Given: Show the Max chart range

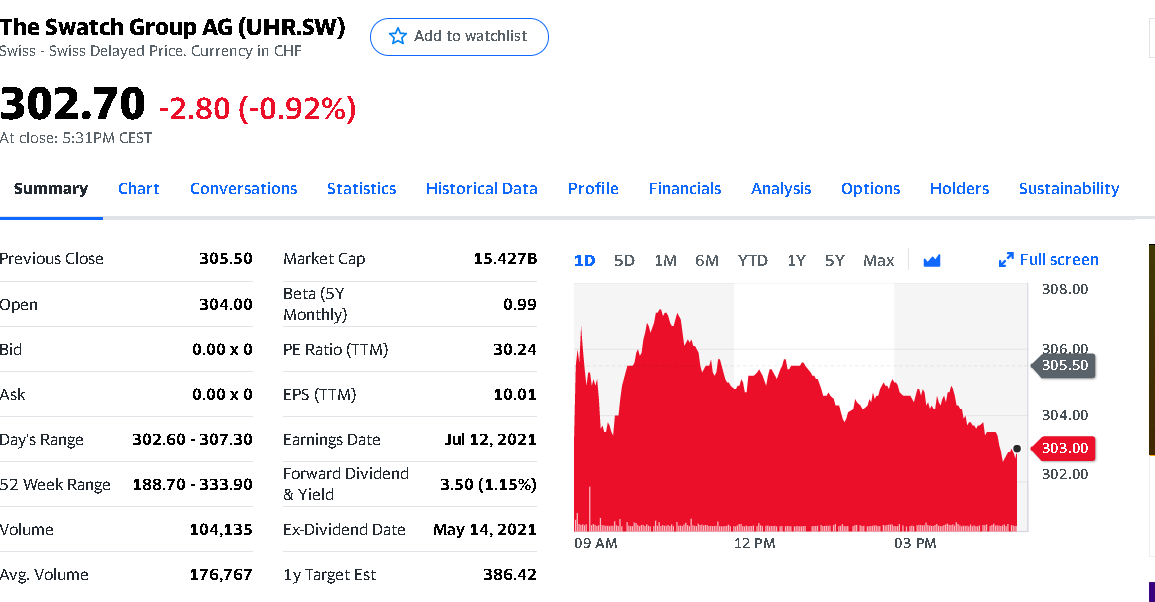Looking at the screenshot, I should tap(879, 261).
